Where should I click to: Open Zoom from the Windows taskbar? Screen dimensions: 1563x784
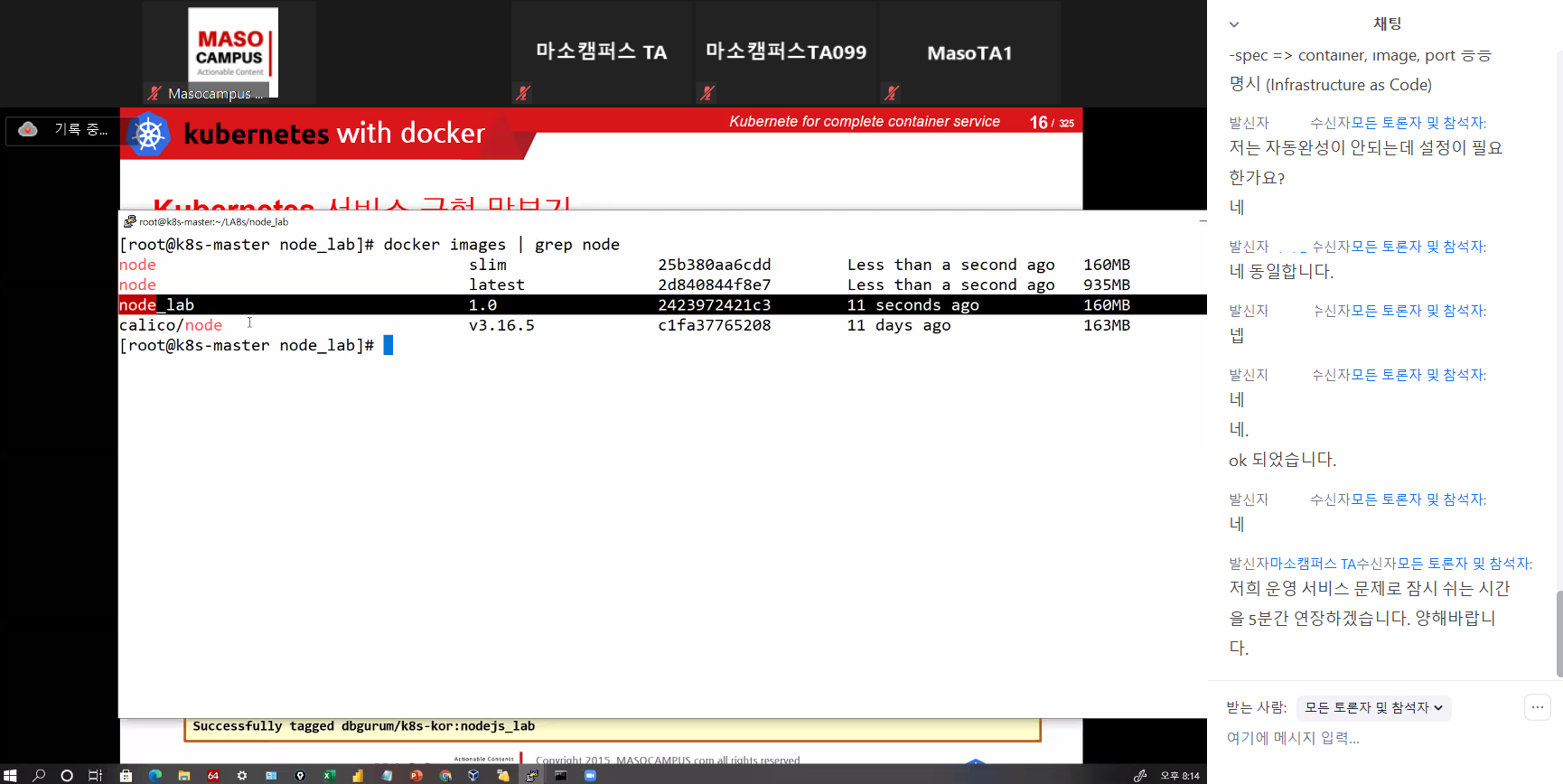coord(590,775)
